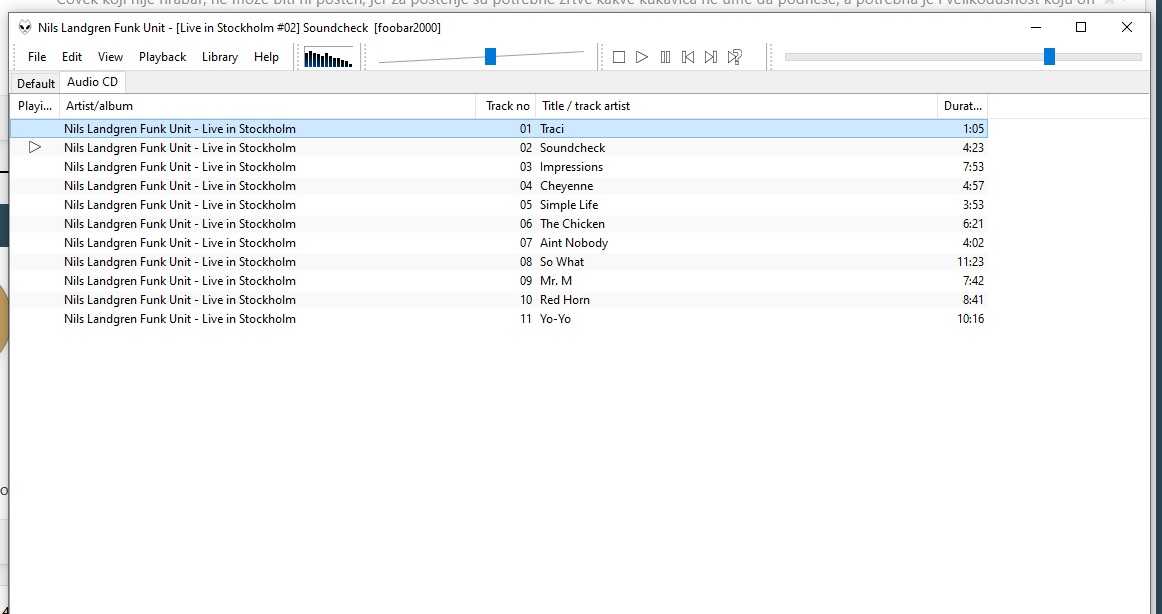Click the 1:05 duration of Traci

click(x=974, y=129)
